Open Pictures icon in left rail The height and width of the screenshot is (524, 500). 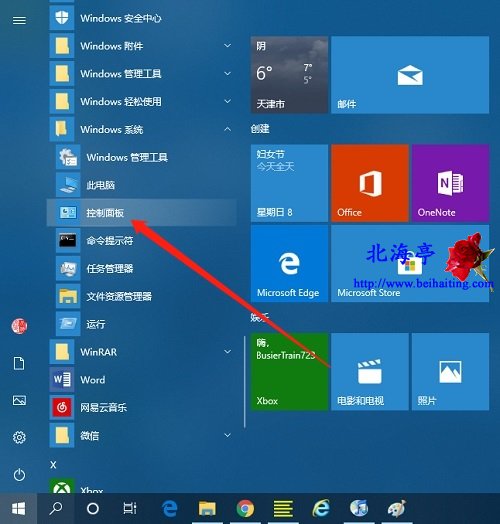pyautogui.click(x=19, y=400)
